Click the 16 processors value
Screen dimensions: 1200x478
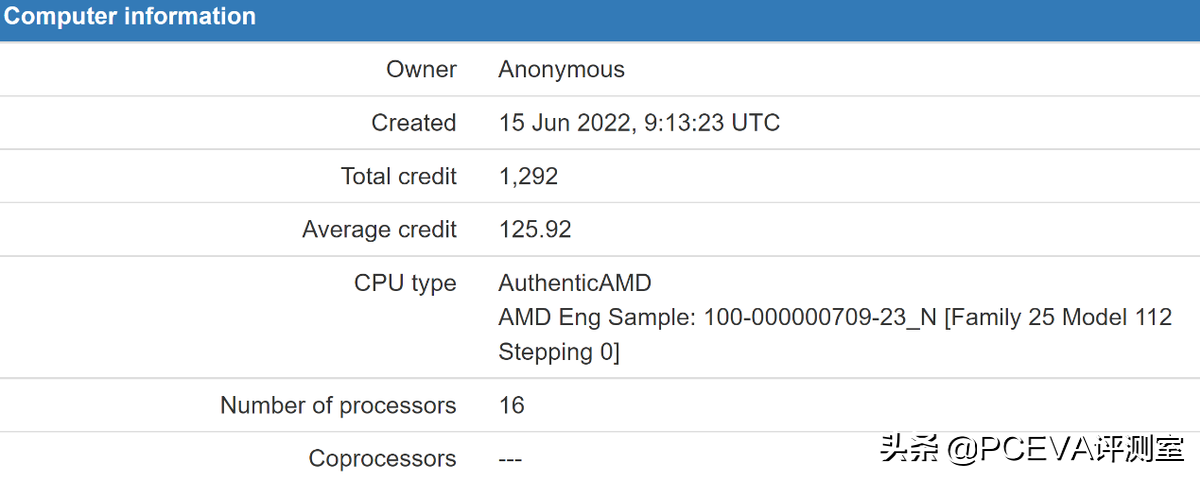511,405
